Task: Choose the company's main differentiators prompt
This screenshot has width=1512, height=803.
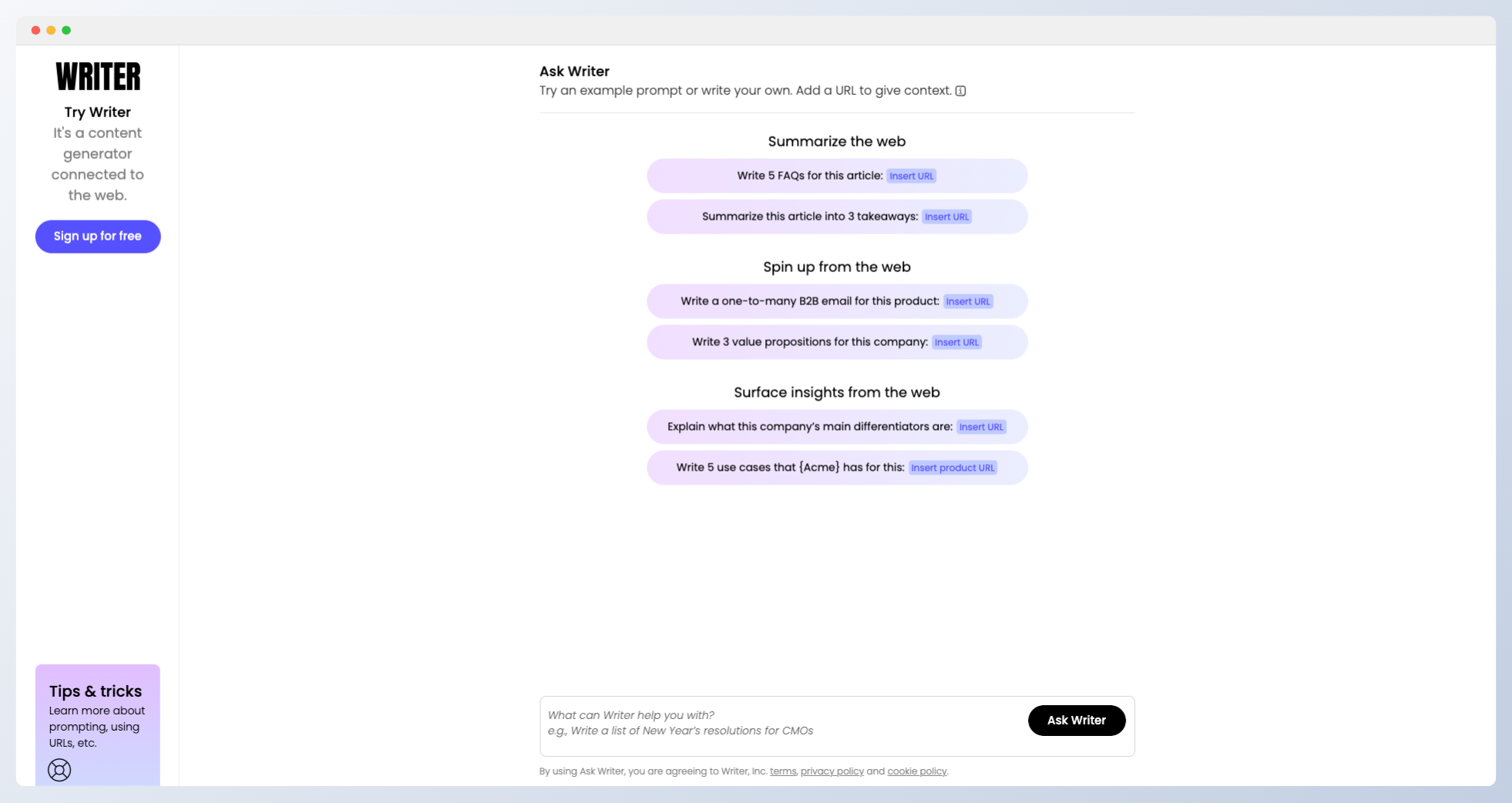Action: [837, 427]
